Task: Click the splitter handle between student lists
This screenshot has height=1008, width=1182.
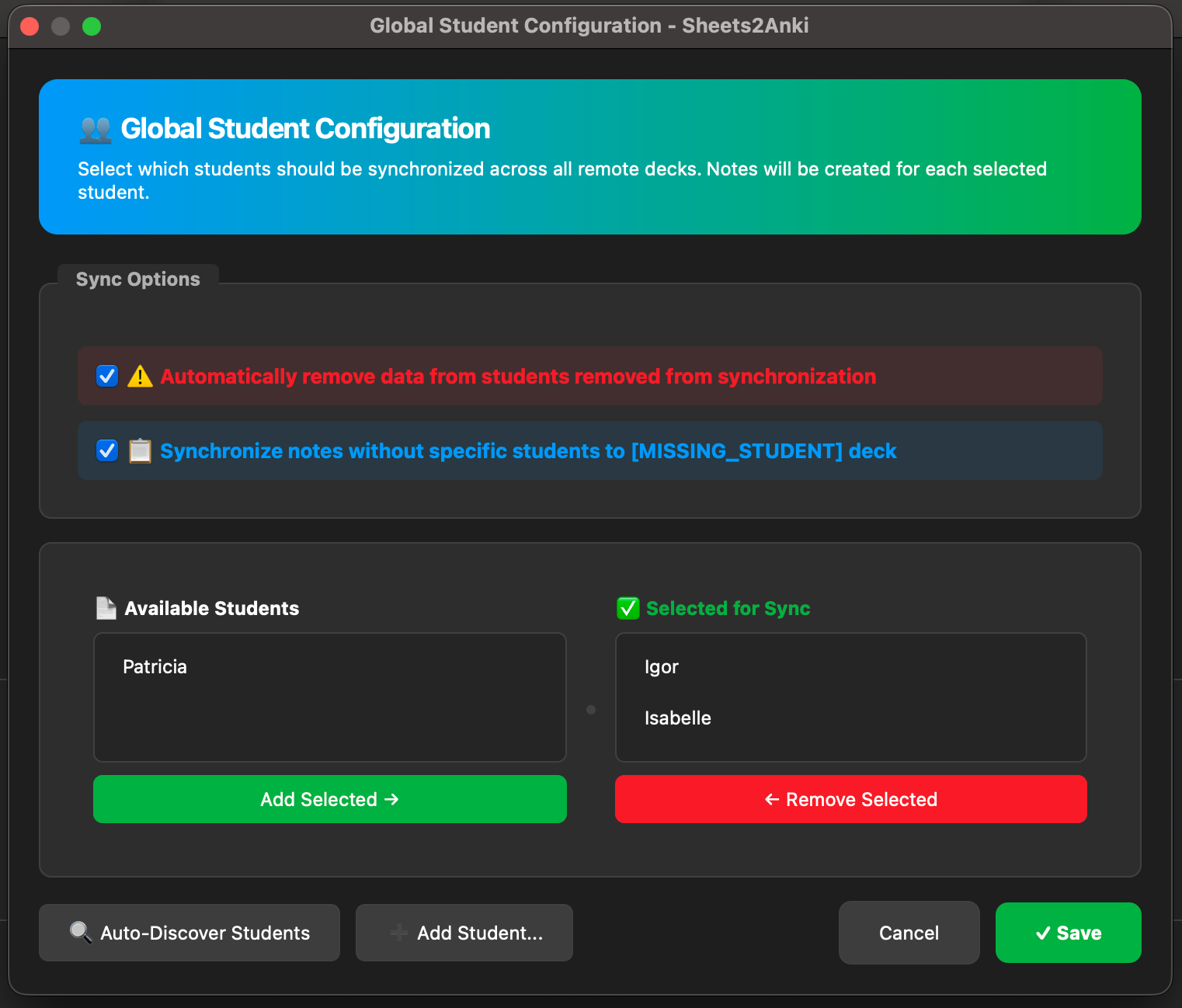Action: coord(591,710)
